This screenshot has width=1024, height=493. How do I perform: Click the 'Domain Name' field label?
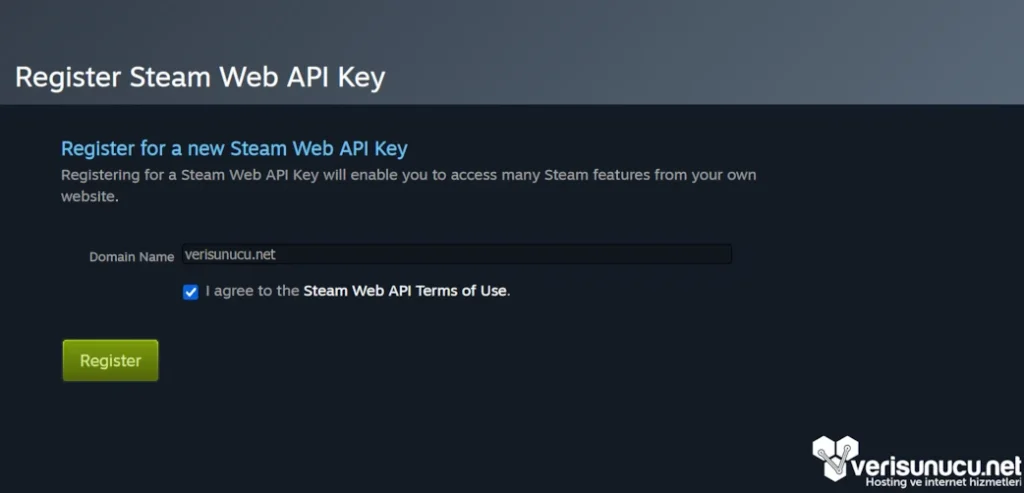pos(132,257)
